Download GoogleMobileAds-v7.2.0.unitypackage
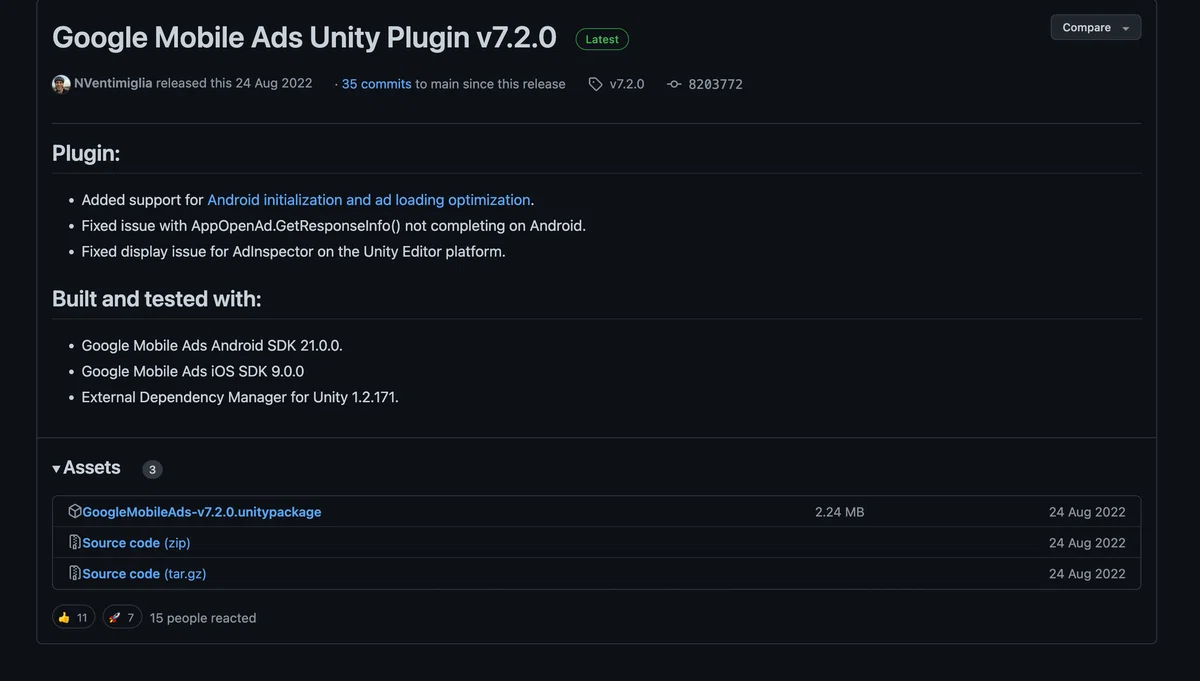 coord(202,512)
